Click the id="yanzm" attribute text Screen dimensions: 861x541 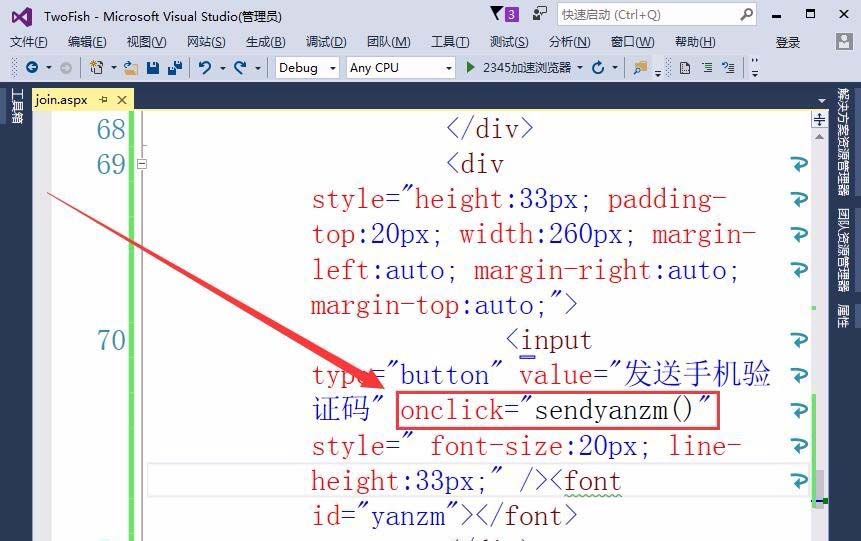pos(385,516)
